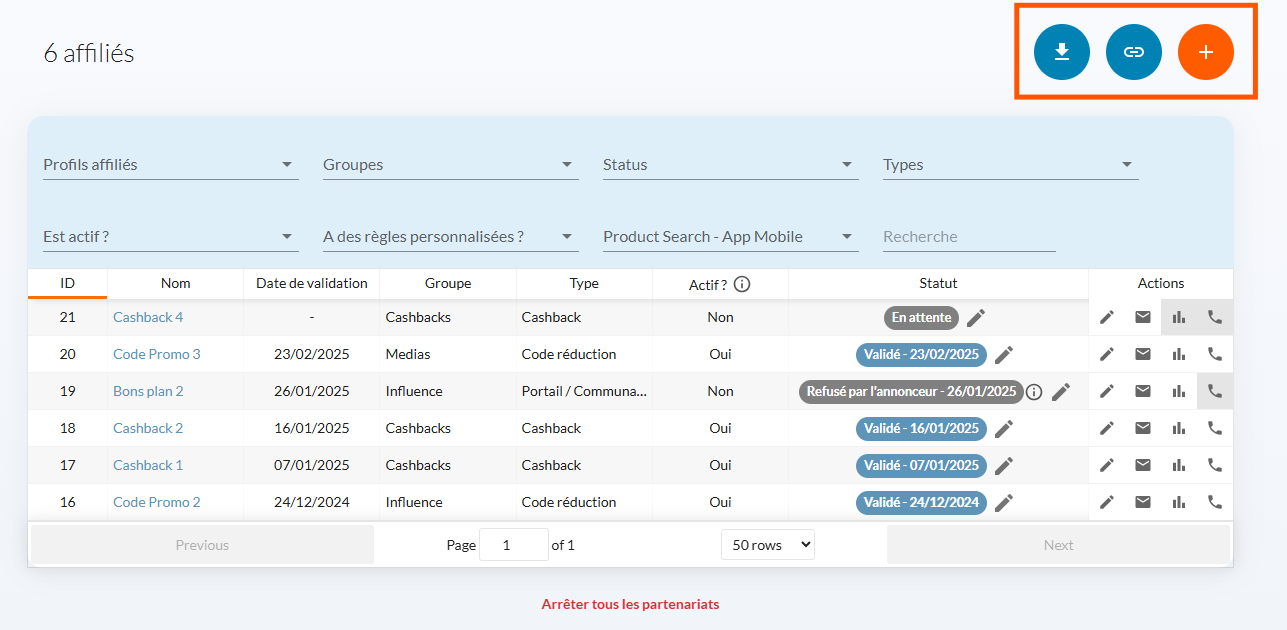Click status pencil next to 'Validé - 24/12/2024'
1287x630 pixels.
tap(1004, 503)
